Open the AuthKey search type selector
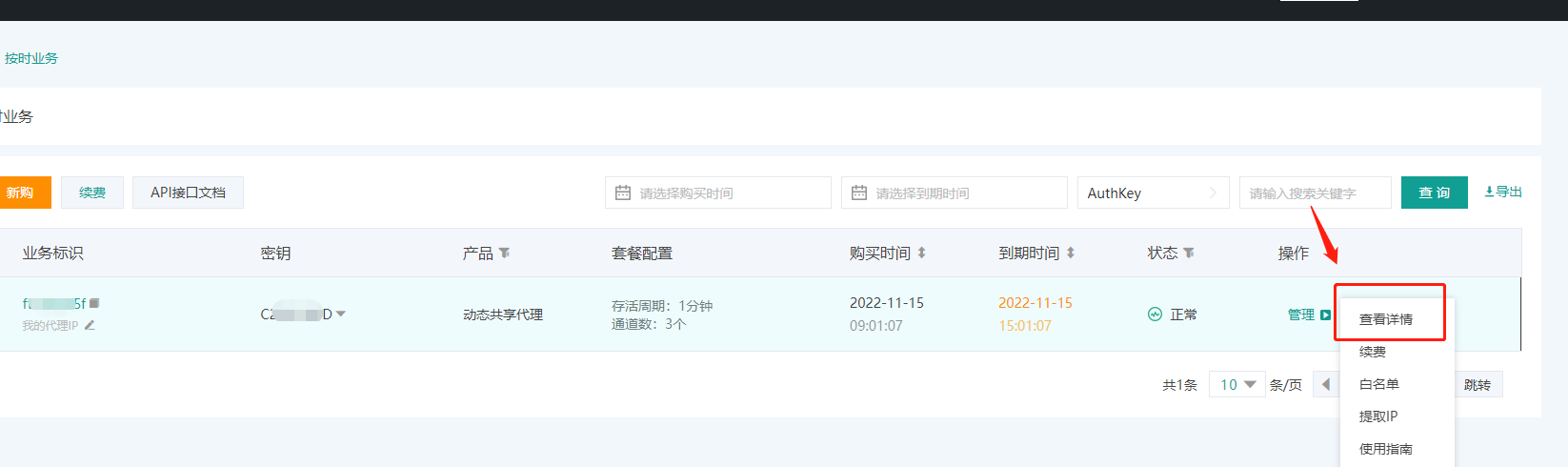This screenshot has width=1568, height=467. pos(1153,193)
